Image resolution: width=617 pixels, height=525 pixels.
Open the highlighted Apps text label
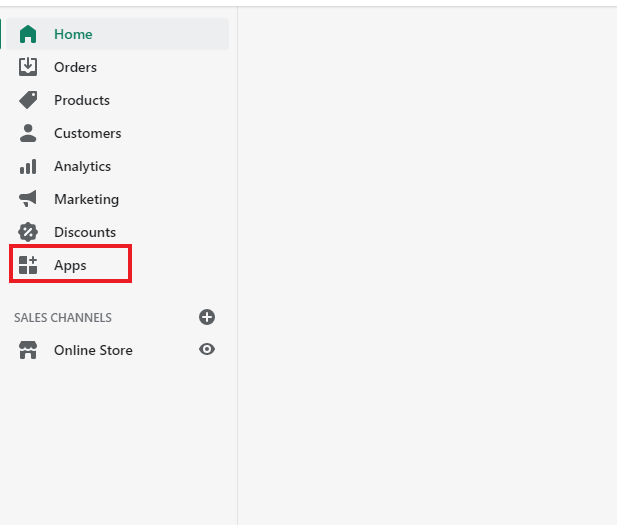70,265
